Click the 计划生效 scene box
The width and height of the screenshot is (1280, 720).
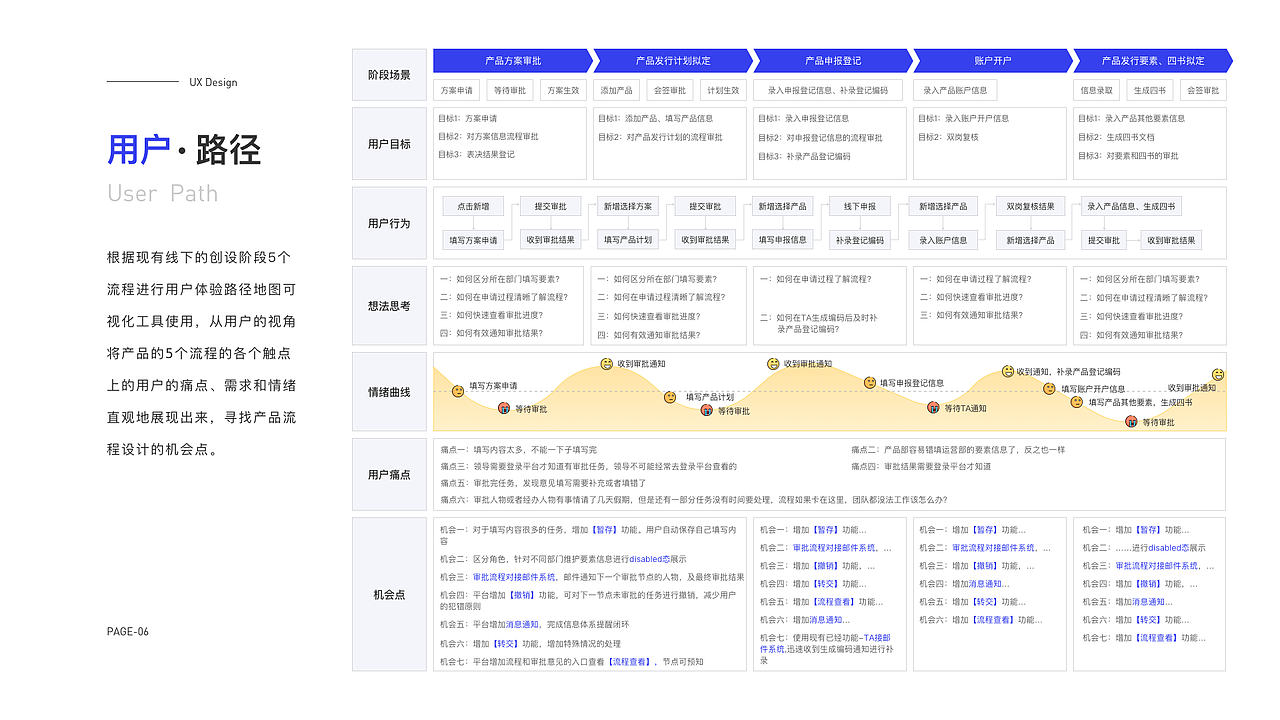(x=723, y=90)
